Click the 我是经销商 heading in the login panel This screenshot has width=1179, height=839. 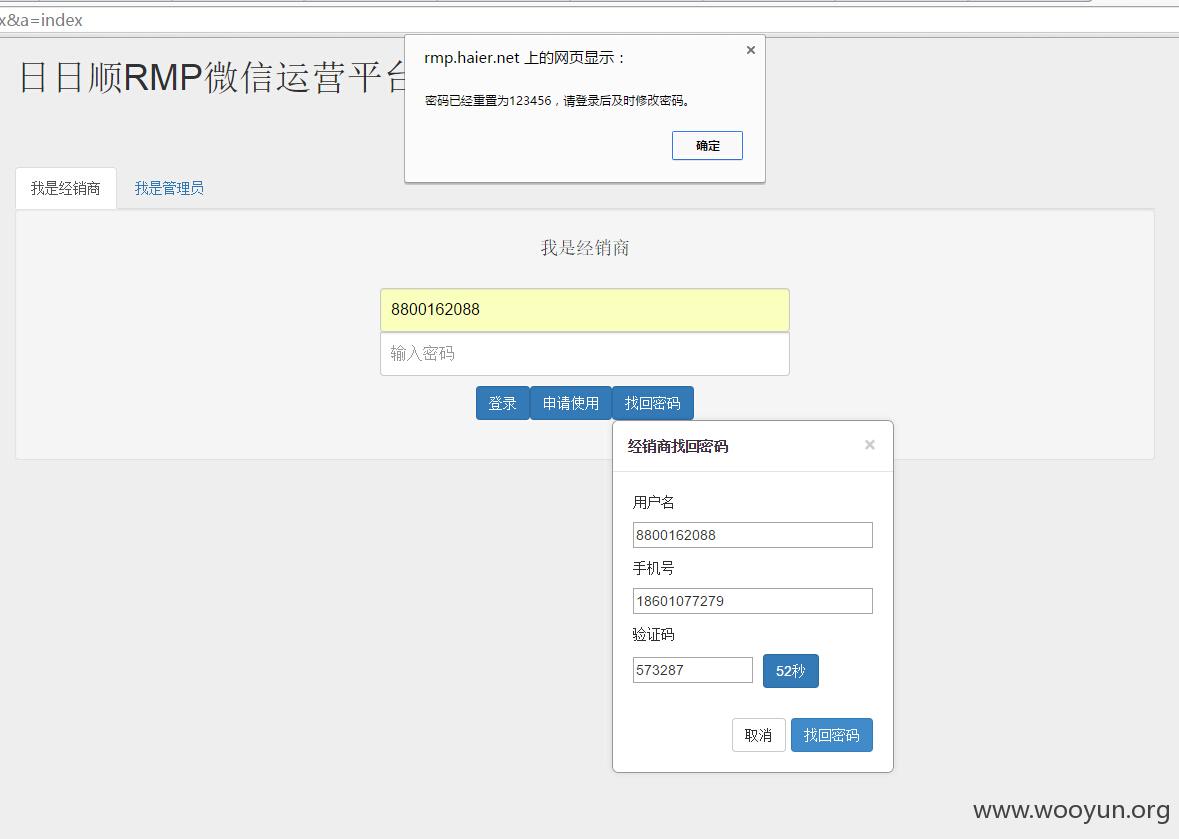tap(585, 247)
